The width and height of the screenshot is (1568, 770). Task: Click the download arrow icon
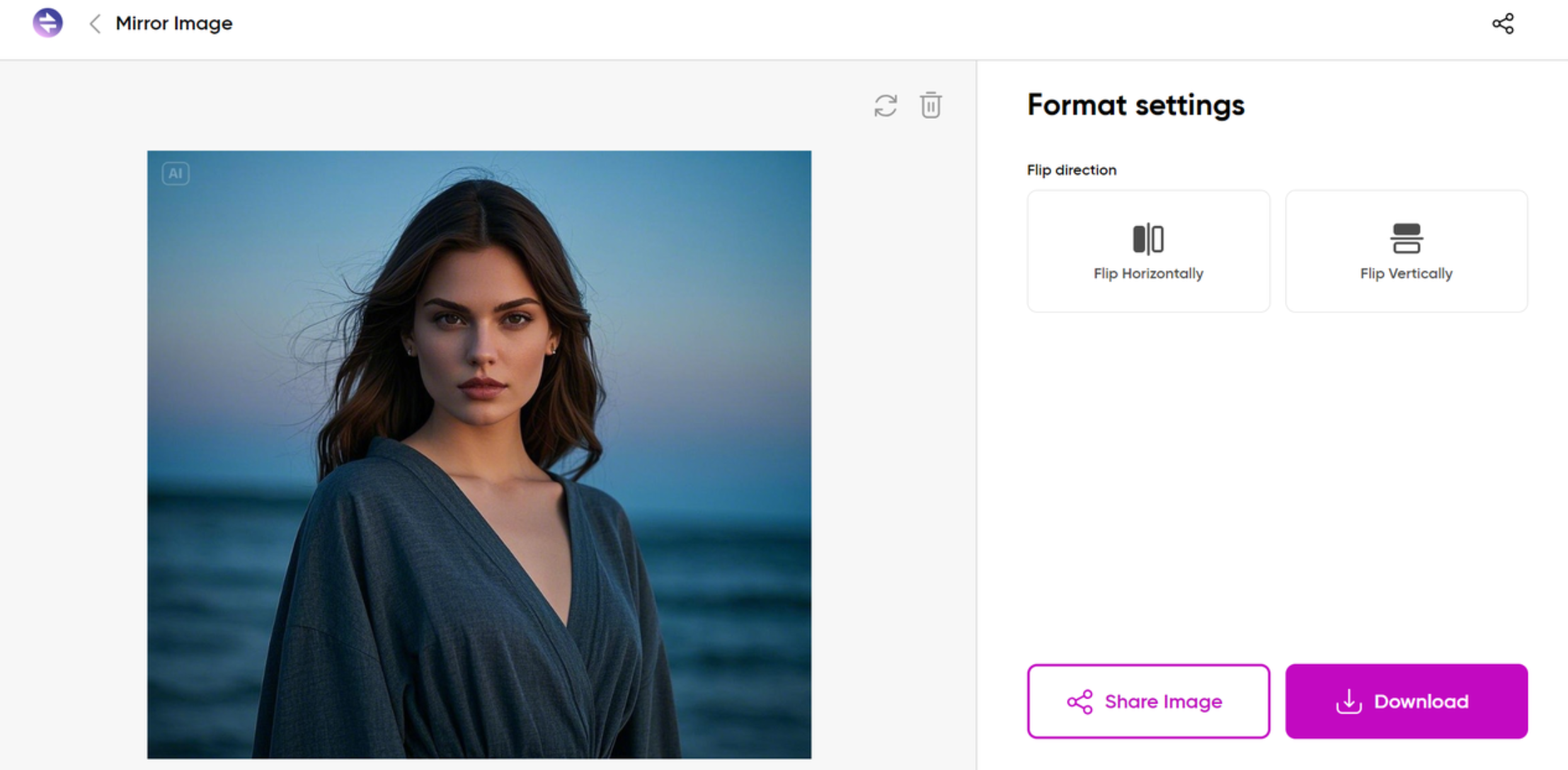click(1349, 701)
